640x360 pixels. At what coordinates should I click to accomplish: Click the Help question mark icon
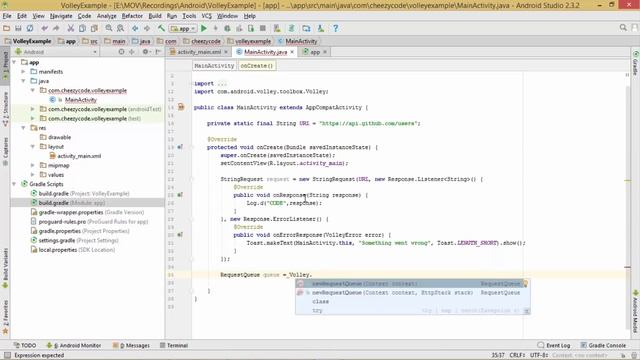pos(336,28)
